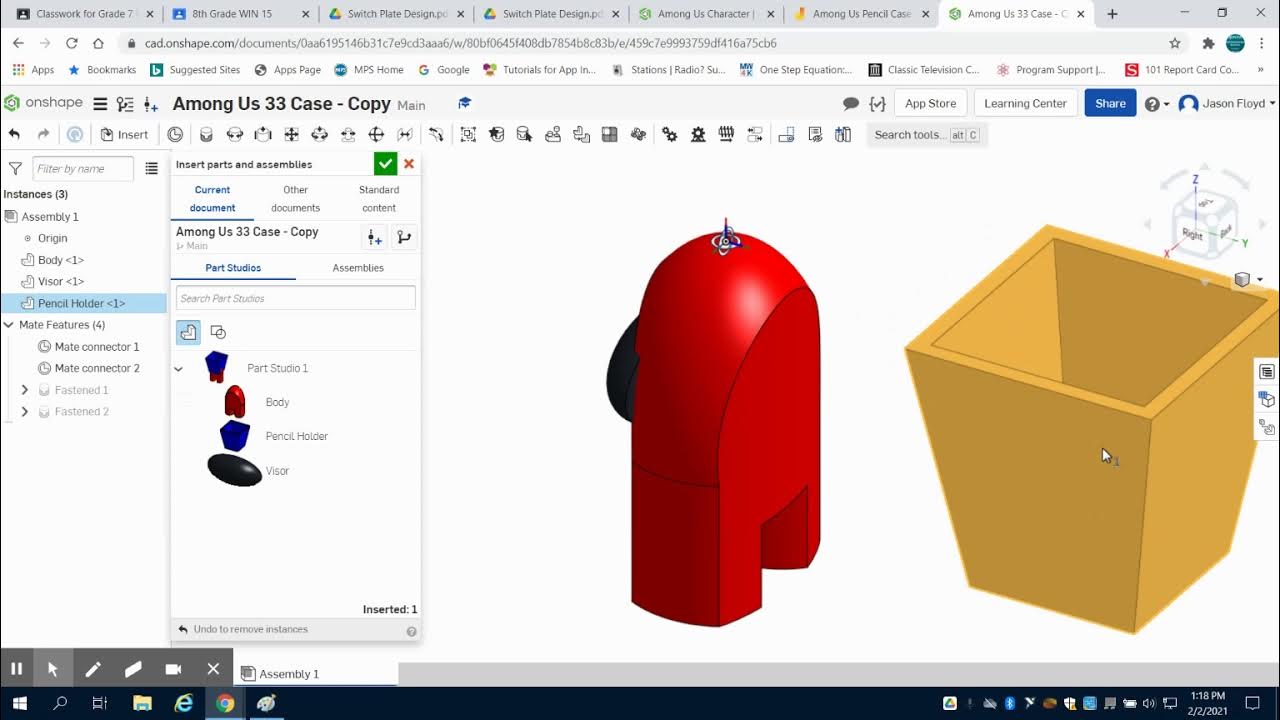Open the Jason Floyd account menu

1227,104
